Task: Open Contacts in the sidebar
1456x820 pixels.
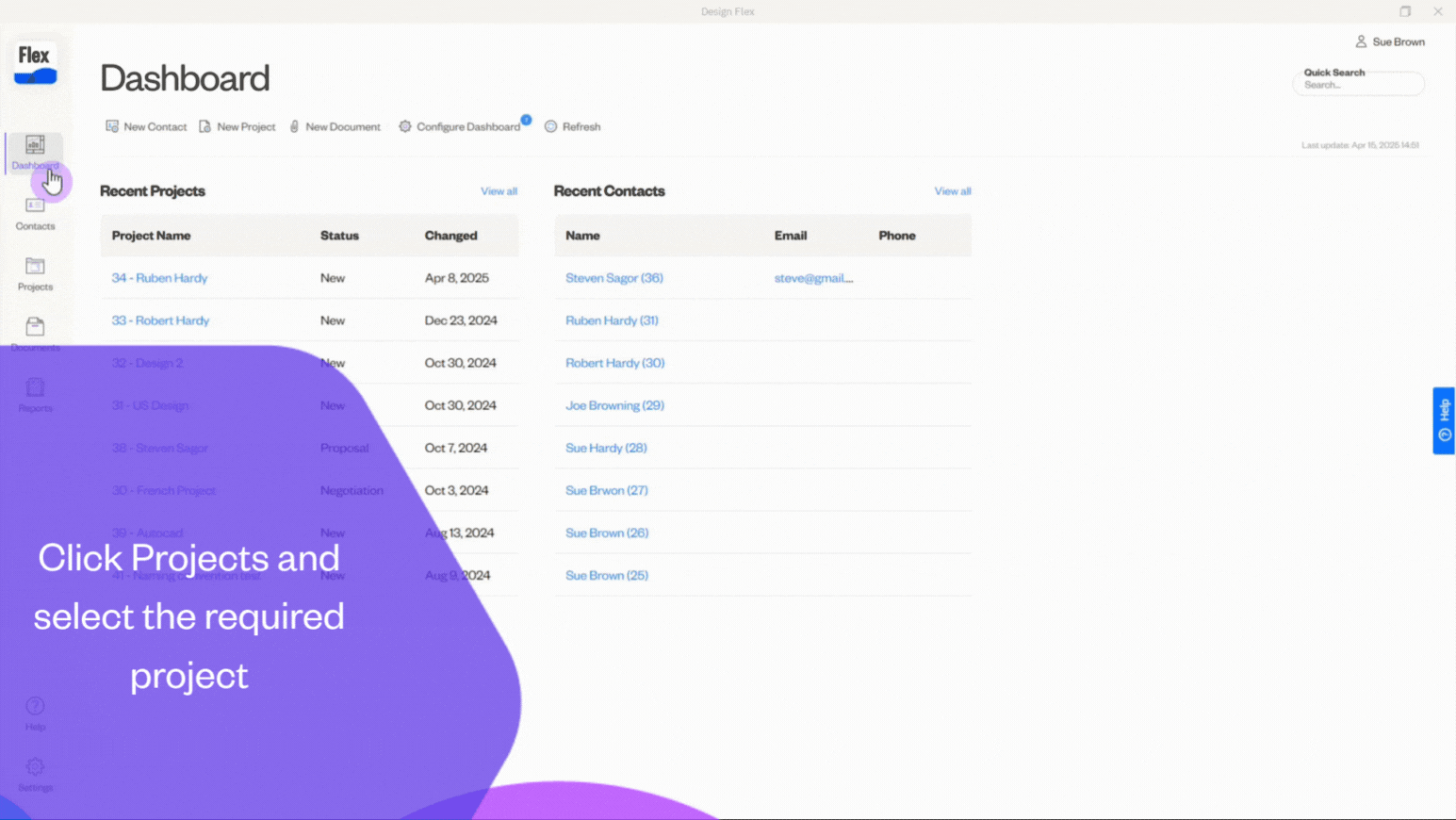Action: 35,214
